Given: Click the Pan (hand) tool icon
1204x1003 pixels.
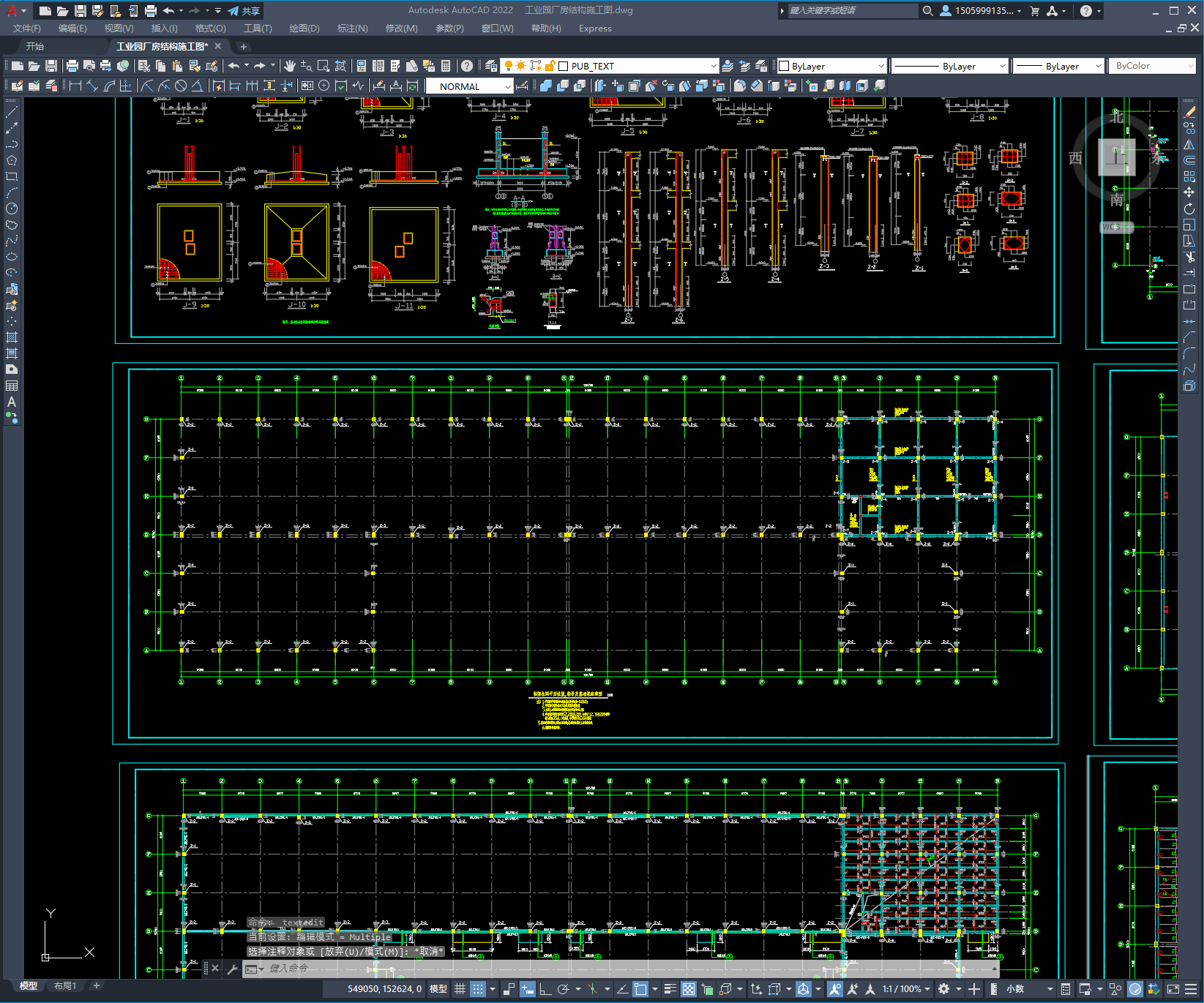Looking at the screenshot, I should [290, 66].
